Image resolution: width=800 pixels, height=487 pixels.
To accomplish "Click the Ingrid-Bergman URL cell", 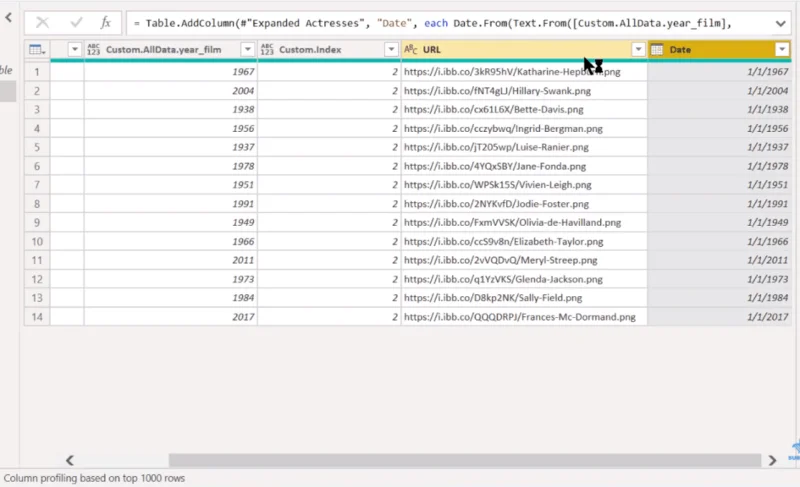I will (x=524, y=129).
